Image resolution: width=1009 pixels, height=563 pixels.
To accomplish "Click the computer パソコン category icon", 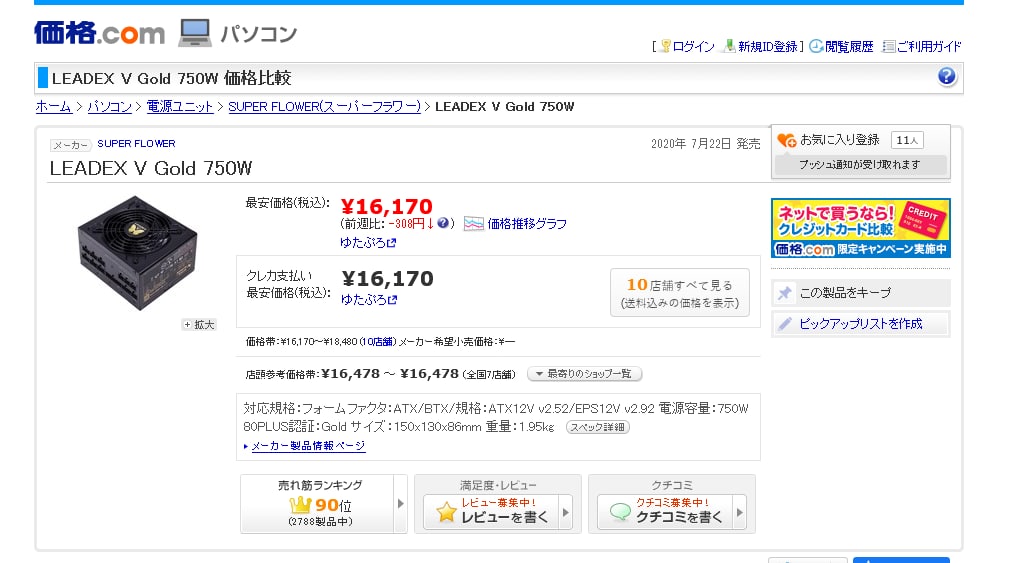I will click(x=195, y=33).
